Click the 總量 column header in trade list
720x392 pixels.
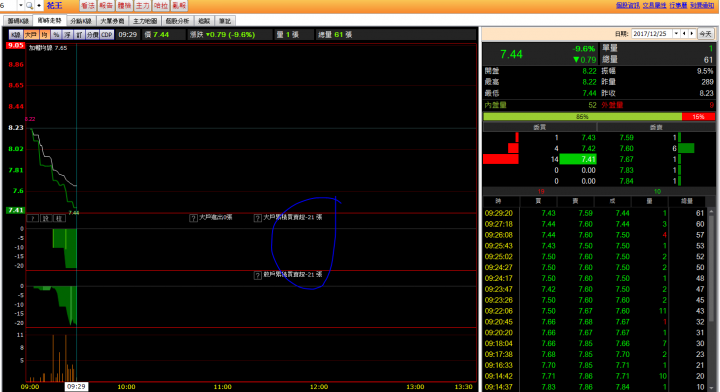click(x=686, y=201)
